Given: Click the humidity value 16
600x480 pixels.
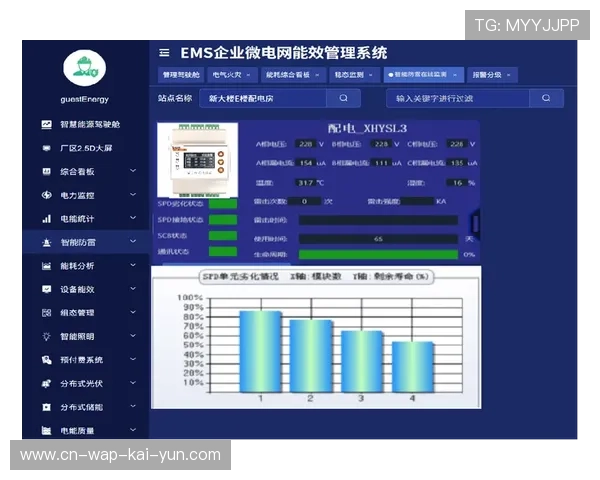Looking at the screenshot, I should (457, 183).
